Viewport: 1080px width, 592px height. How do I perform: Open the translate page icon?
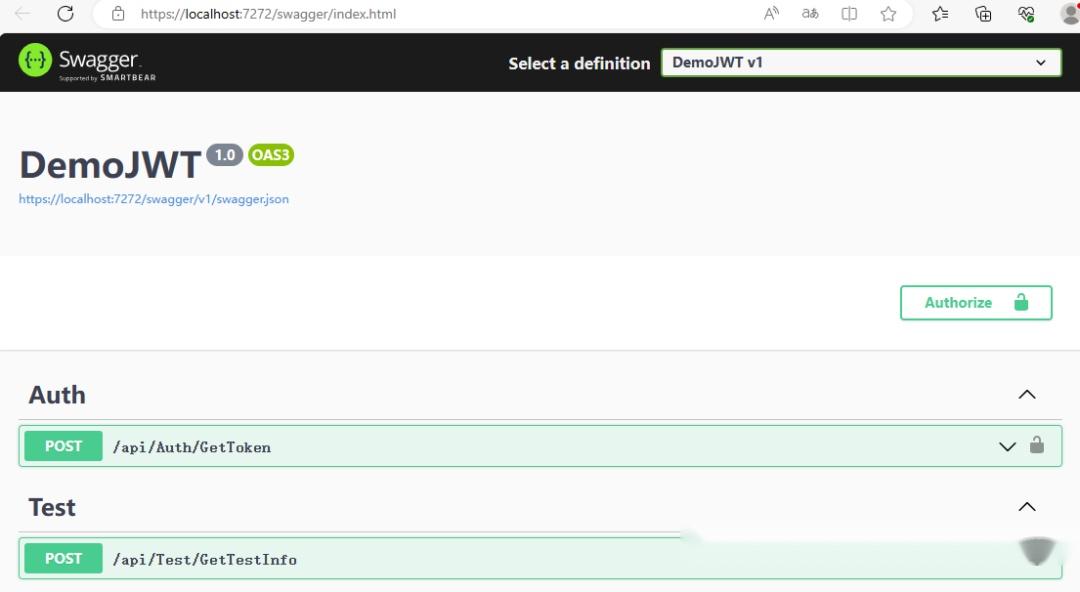tap(810, 13)
